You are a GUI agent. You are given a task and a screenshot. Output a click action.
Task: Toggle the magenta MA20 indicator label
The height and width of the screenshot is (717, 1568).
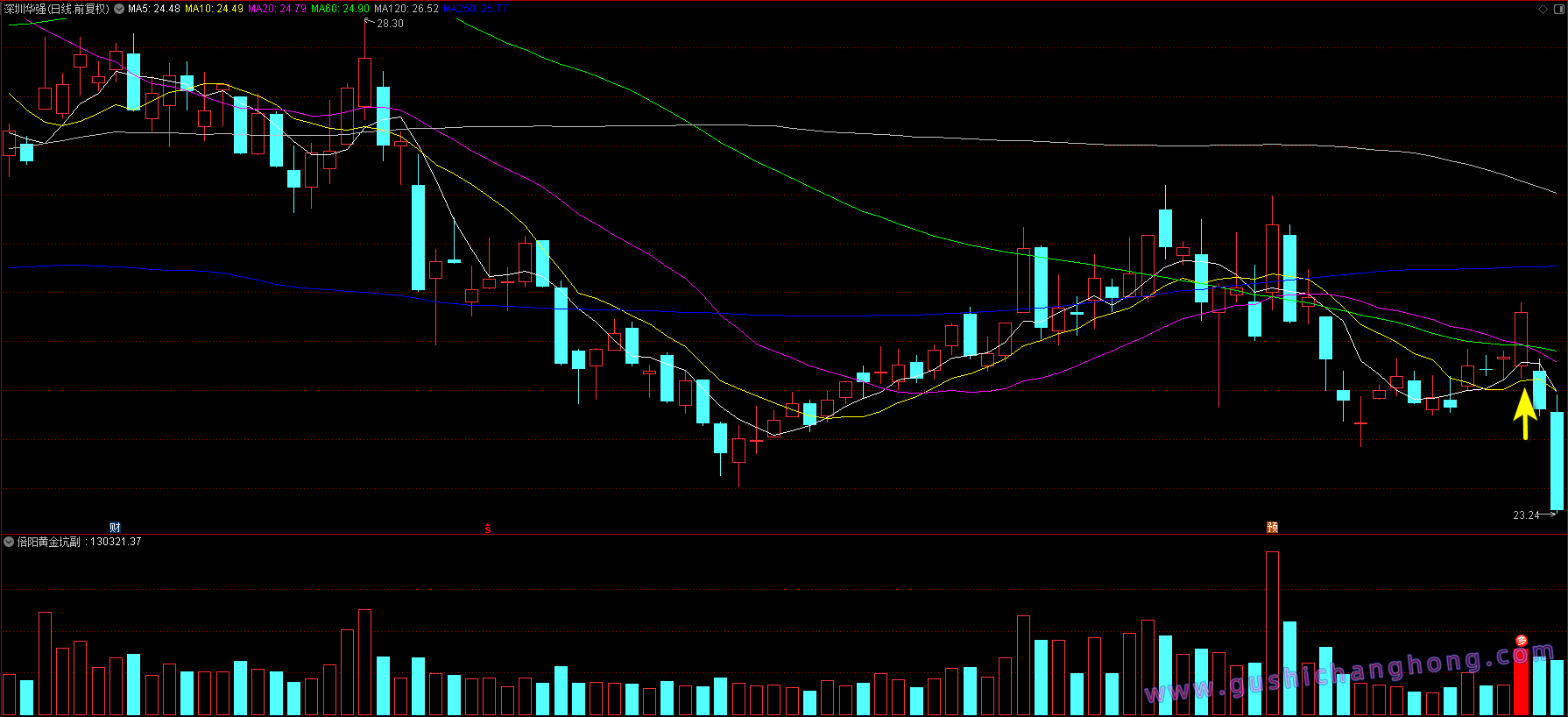[x=277, y=9]
